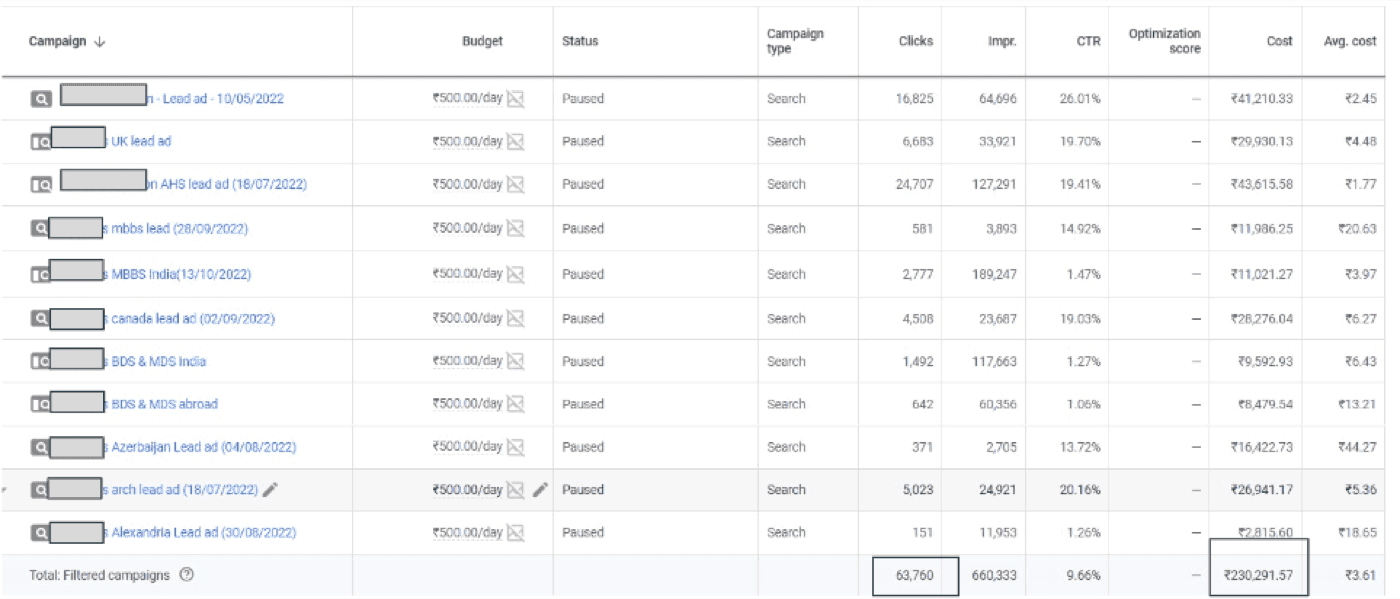Click budget chart icon in Alexandria Lead ad row

[515, 533]
